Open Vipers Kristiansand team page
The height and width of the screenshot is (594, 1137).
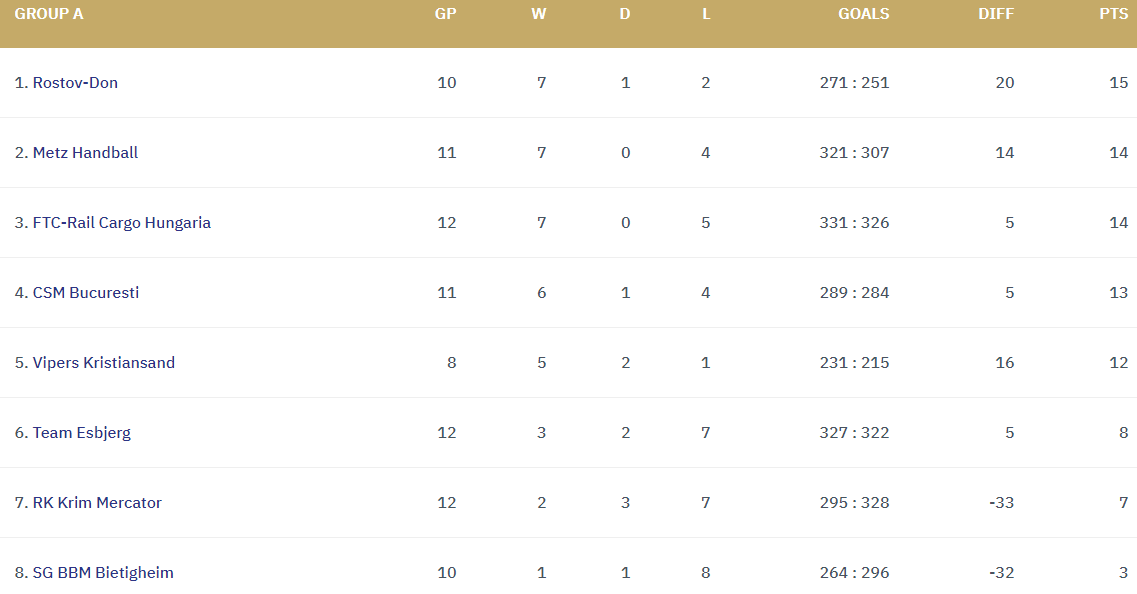(x=103, y=363)
